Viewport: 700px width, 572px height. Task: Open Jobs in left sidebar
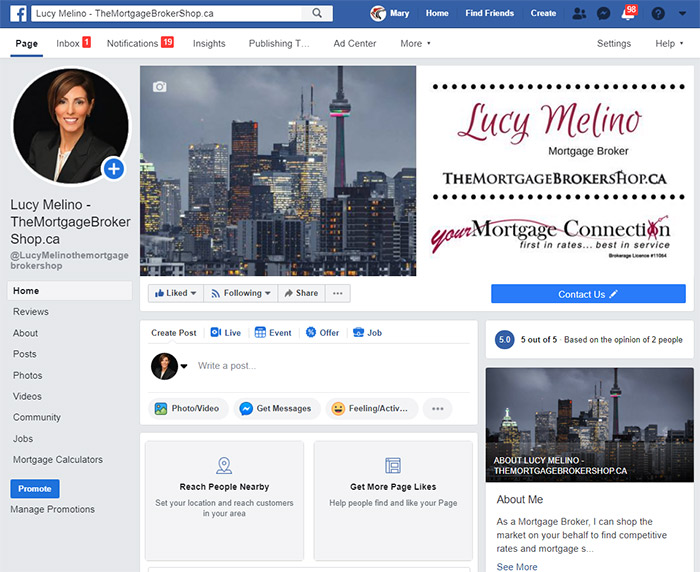(23, 439)
